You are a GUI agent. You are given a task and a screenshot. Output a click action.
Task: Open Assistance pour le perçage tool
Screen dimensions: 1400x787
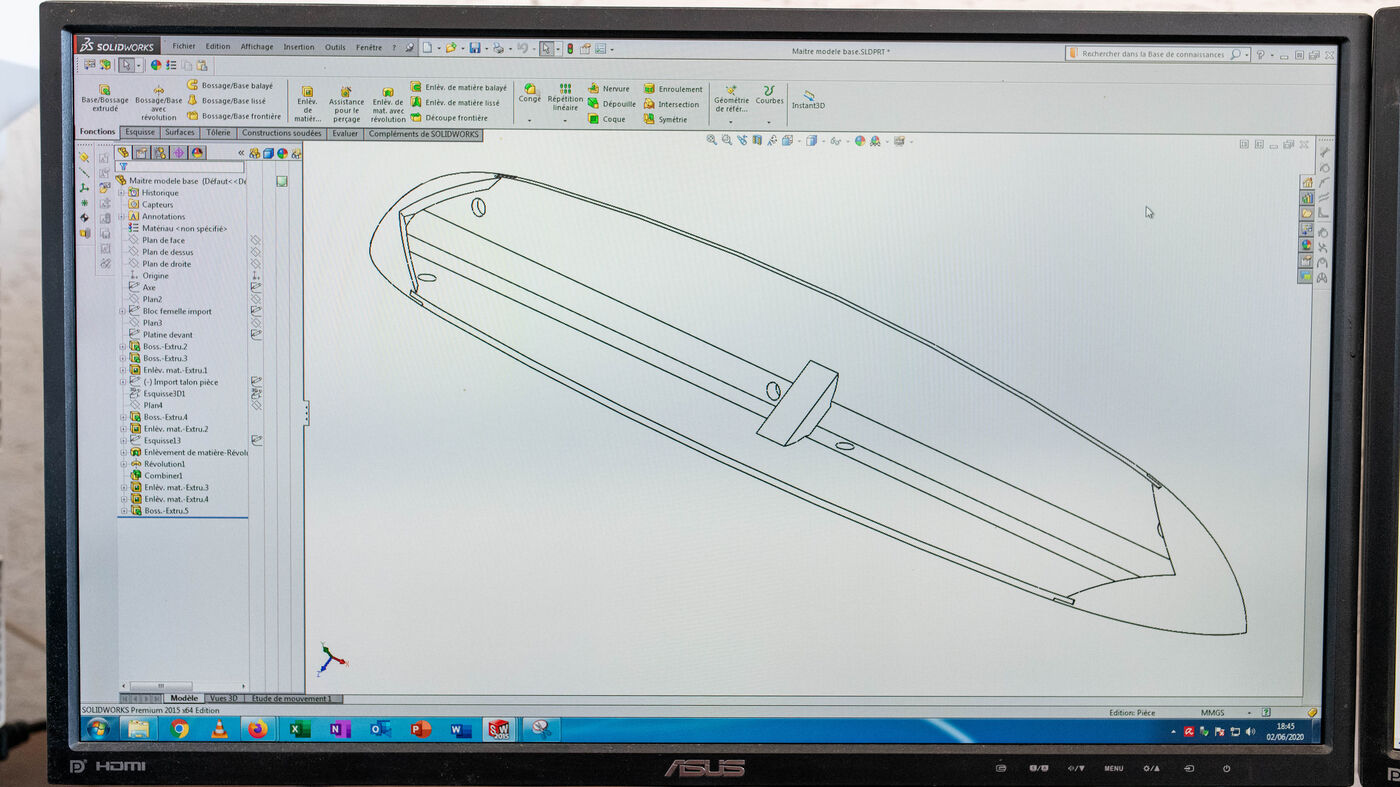[x=346, y=102]
